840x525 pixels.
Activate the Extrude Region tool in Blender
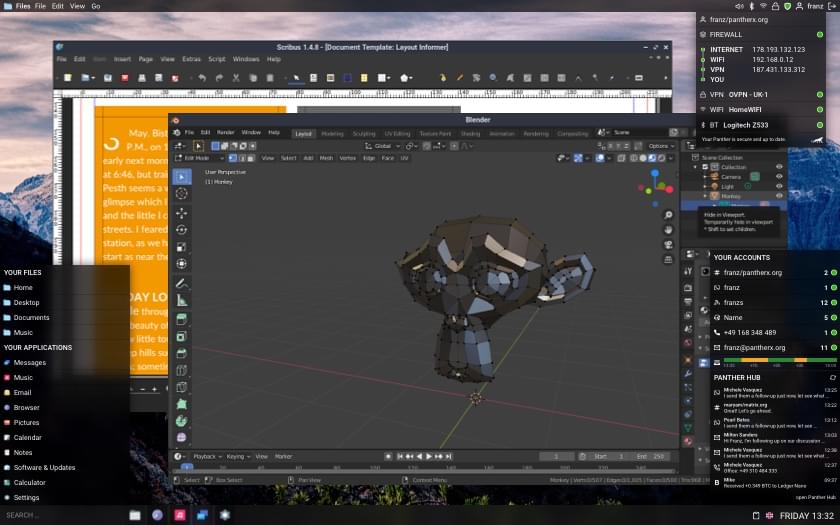pos(182,319)
